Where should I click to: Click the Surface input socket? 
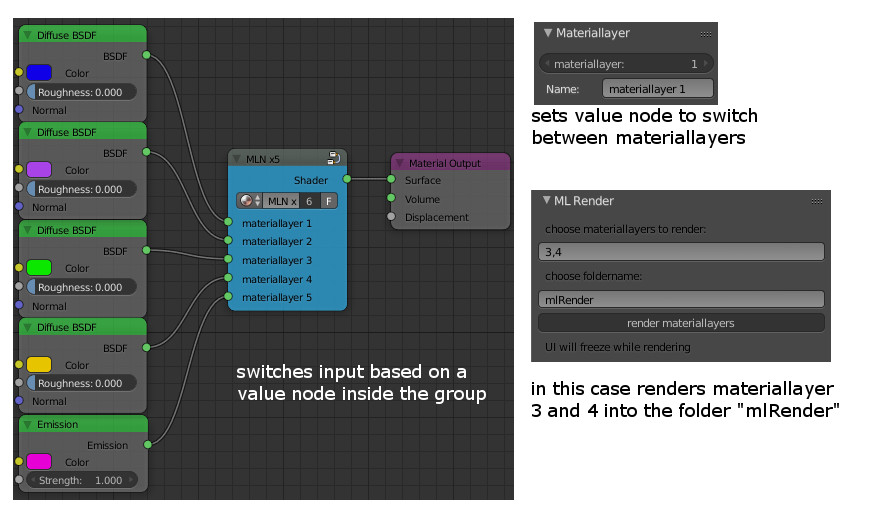(x=391, y=179)
